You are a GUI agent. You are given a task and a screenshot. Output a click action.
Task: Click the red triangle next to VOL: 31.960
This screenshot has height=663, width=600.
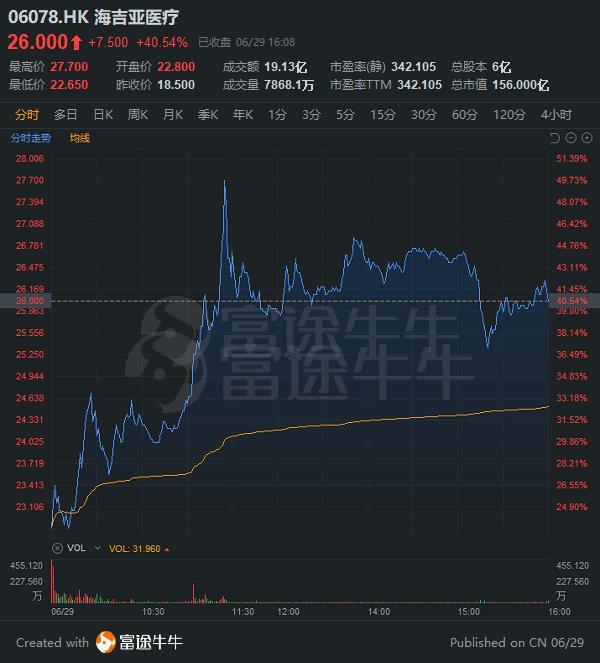pos(167,549)
